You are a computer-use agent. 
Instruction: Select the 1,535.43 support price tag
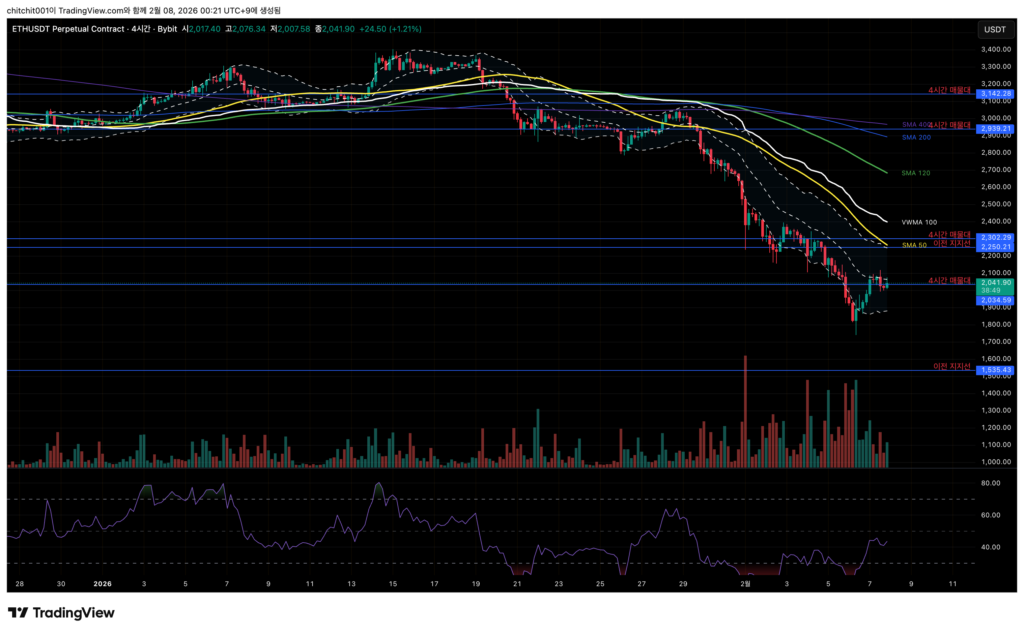pos(996,370)
